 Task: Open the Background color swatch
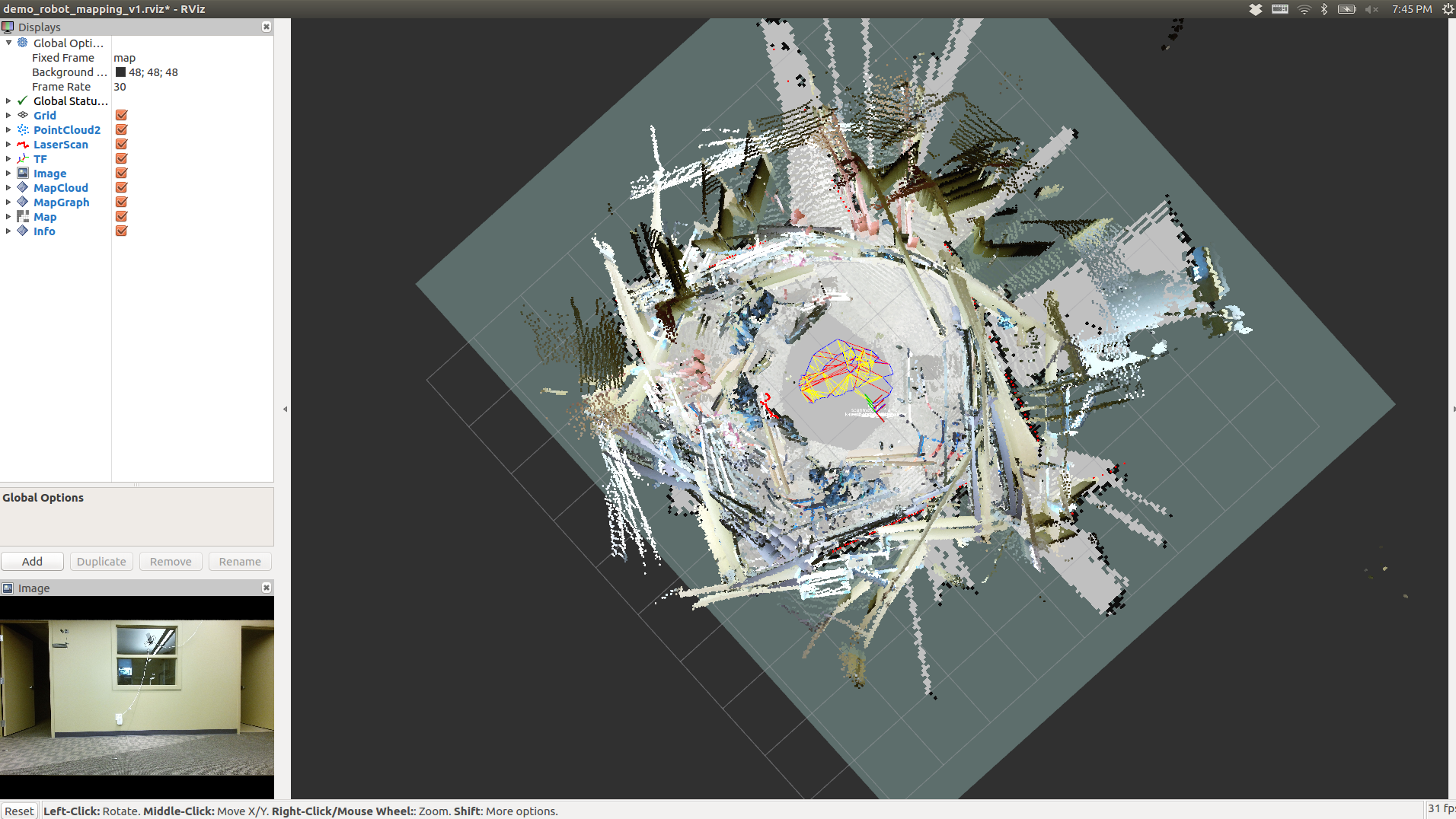click(120, 72)
